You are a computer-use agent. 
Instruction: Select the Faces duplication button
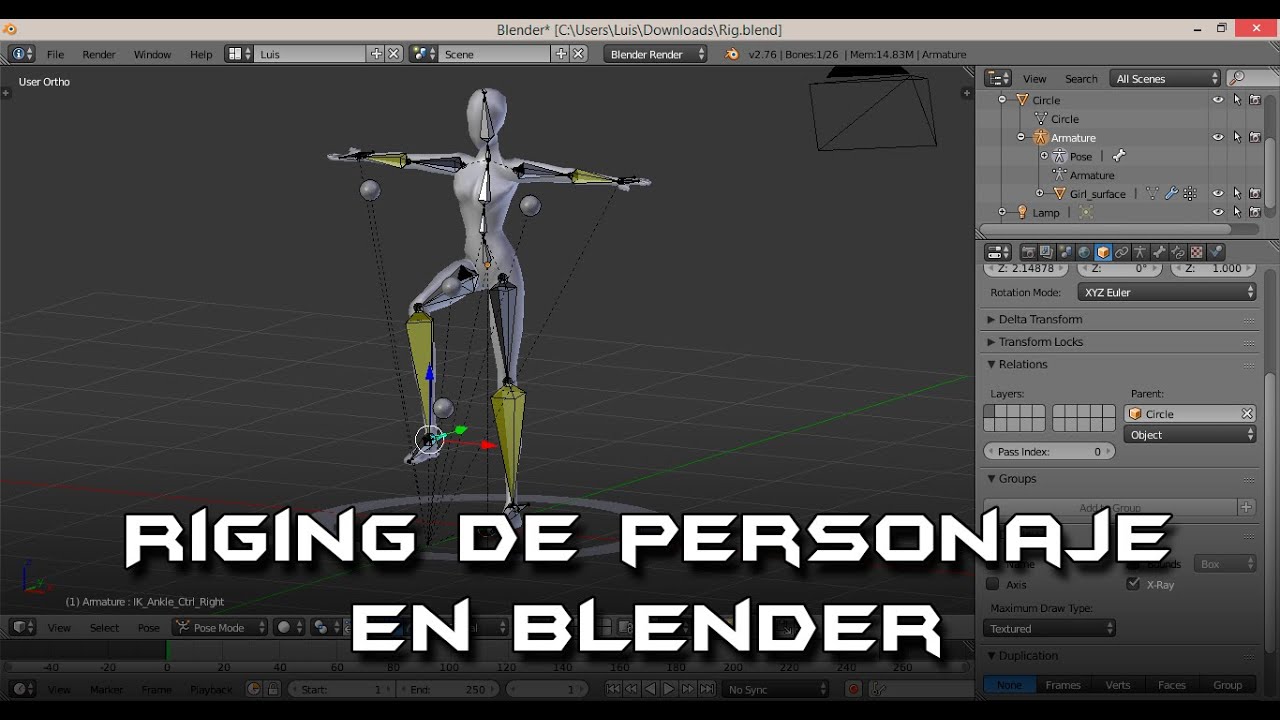(x=1172, y=685)
